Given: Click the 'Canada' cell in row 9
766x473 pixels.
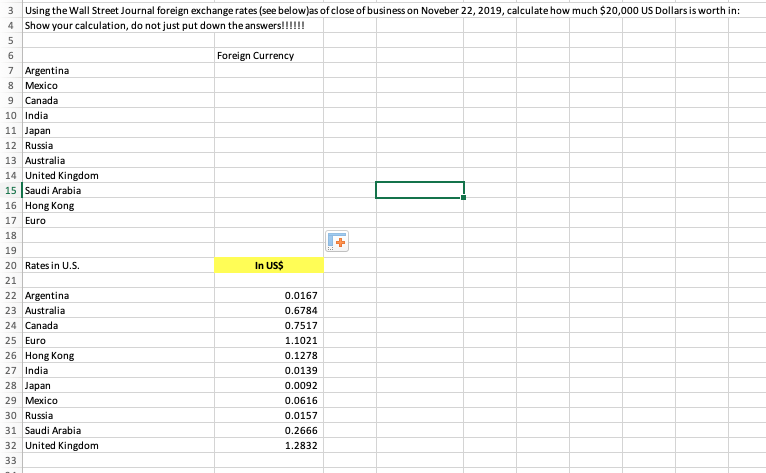Looking at the screenshot, I should click(x=118, y=101).
